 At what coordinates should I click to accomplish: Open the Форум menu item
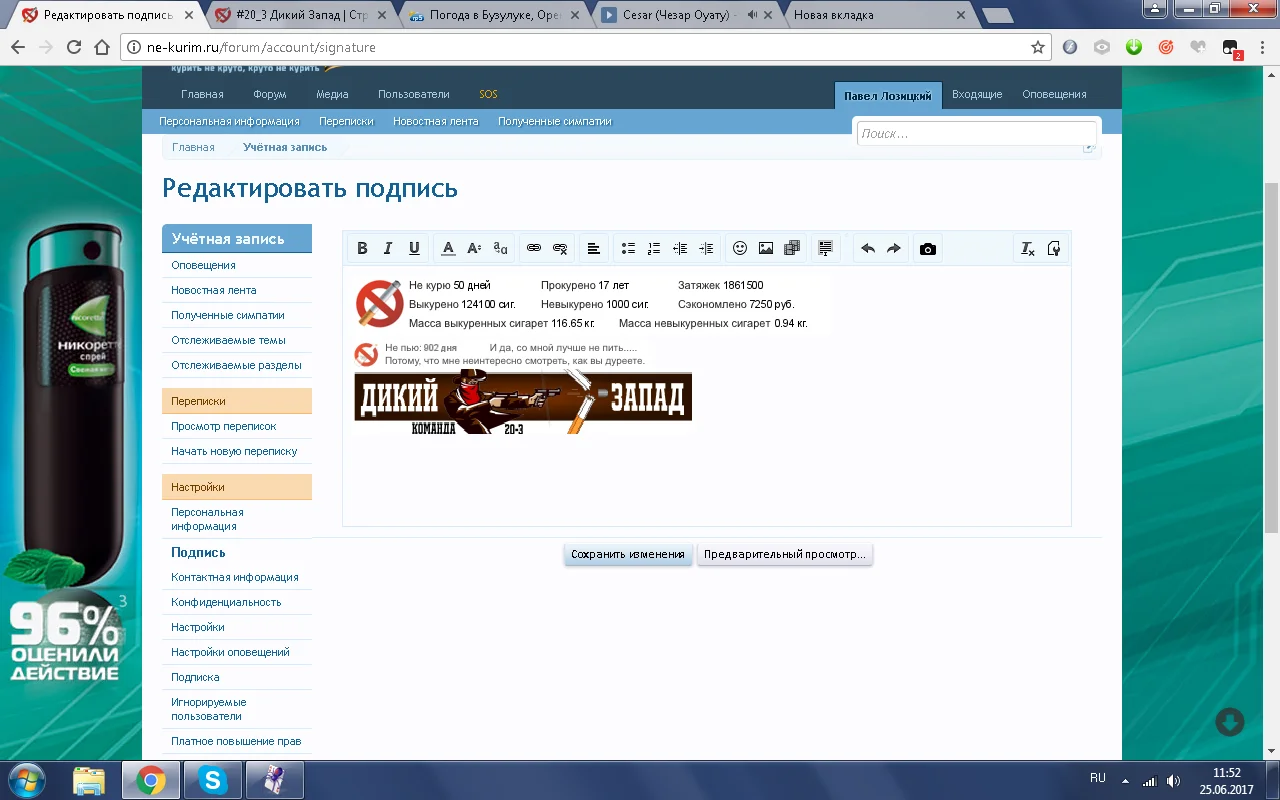click(270, 94)
